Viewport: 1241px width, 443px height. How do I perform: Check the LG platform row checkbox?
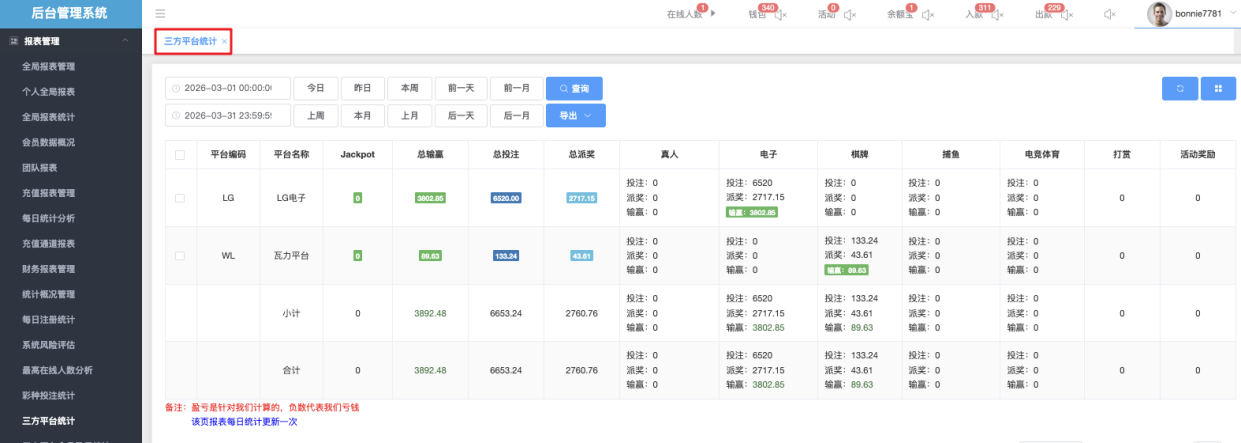[180, 198]
